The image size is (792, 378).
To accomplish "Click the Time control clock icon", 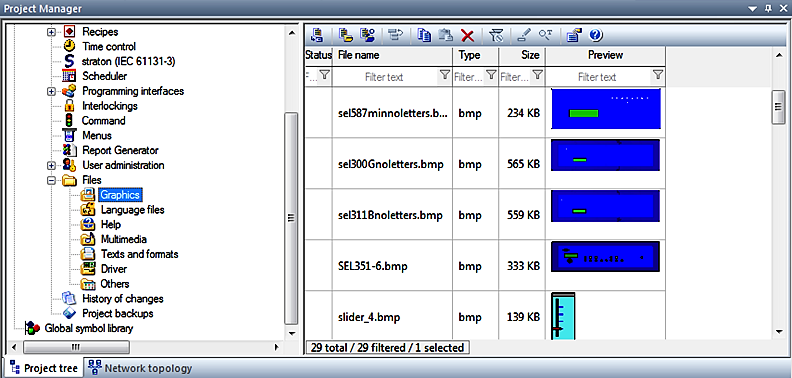I will click(70, 46).
